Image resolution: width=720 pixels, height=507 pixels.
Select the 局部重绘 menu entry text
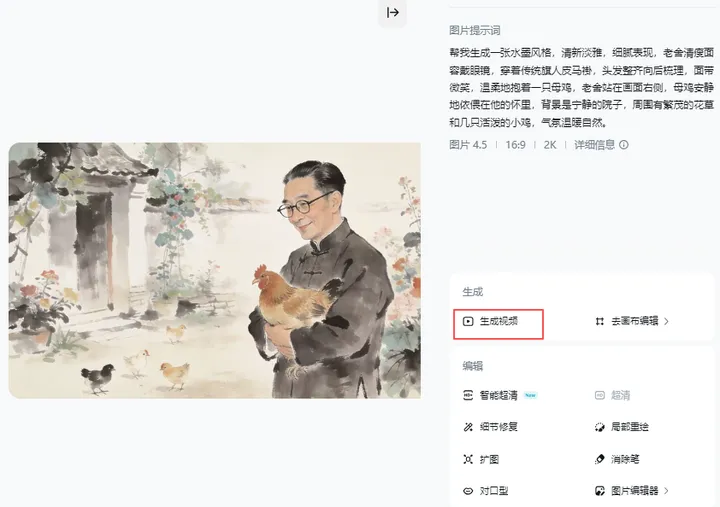[630, 427]
